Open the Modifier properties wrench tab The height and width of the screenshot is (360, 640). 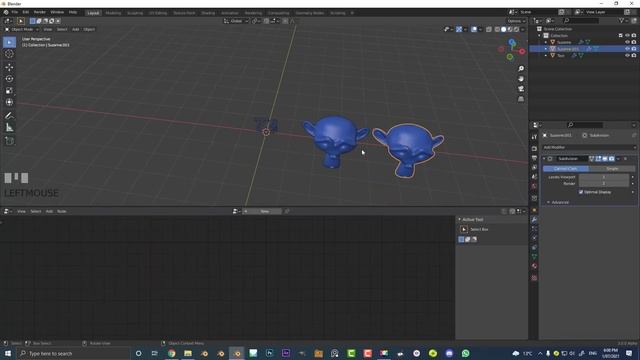point(534,220)
